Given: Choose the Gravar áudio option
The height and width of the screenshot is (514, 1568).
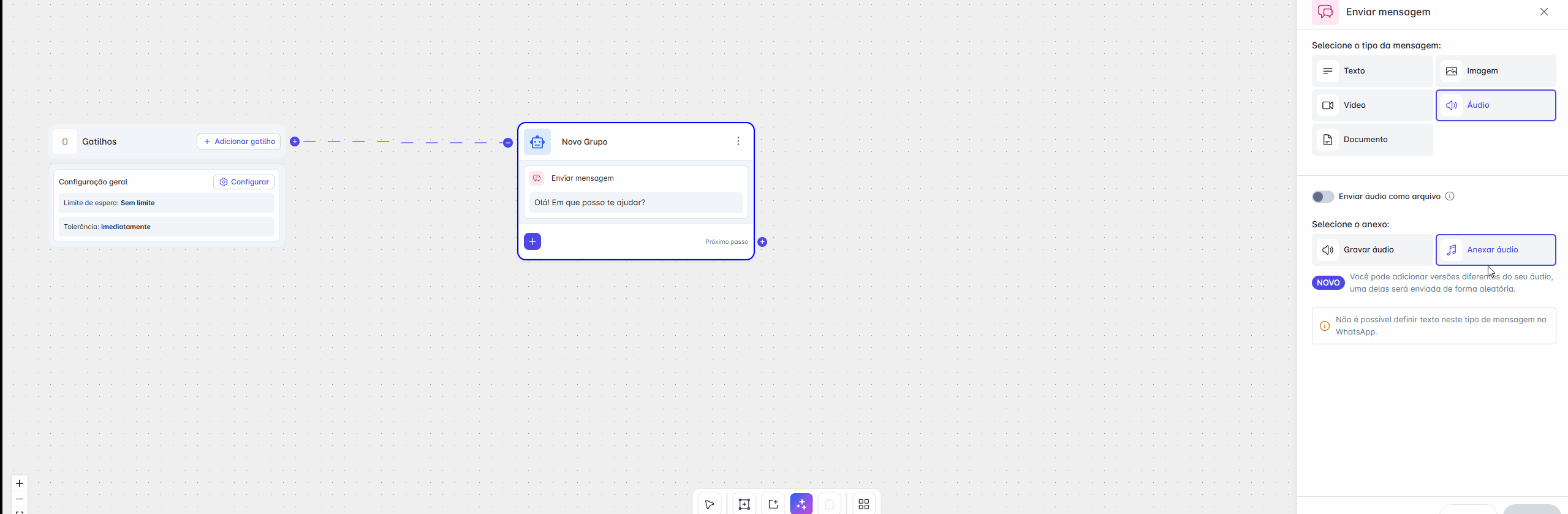Looking at the screenshot, I should (x=1373, y=250).
